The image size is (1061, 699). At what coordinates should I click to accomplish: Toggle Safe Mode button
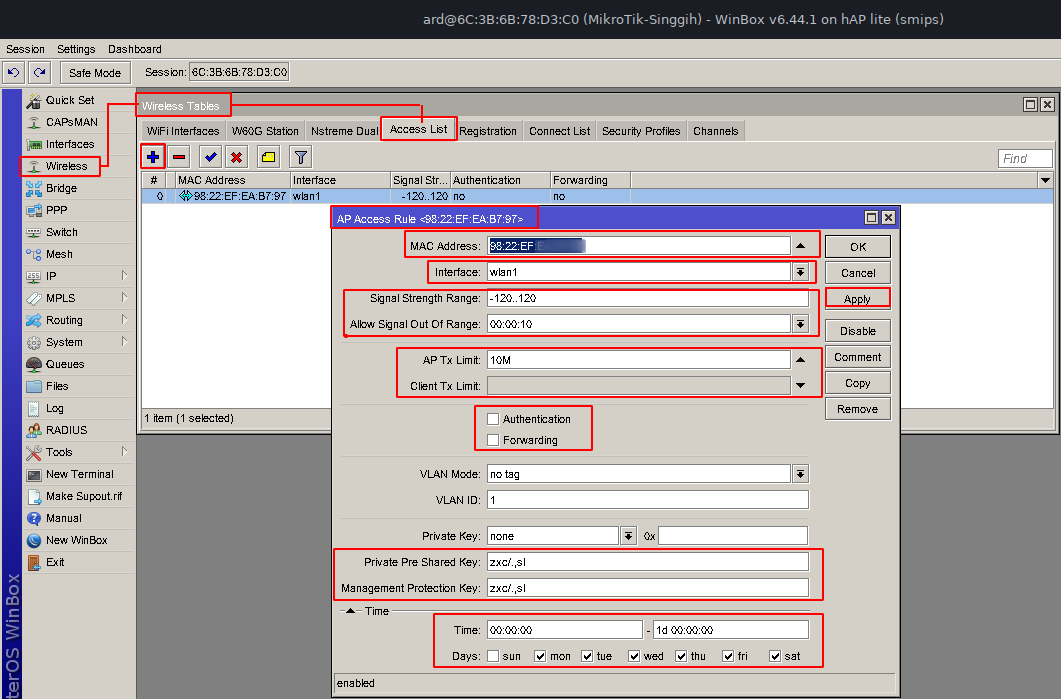[x=95, y=72]
